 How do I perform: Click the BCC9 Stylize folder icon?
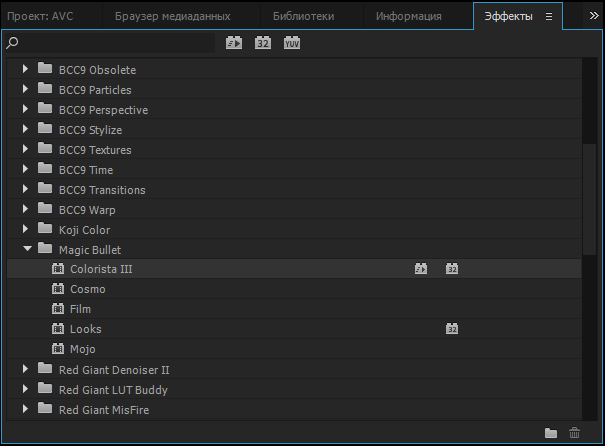[x=45, y=128]
